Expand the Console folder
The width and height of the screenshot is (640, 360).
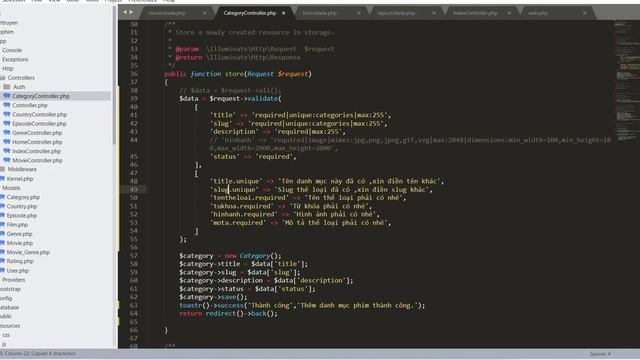click(x=12, y=50)
